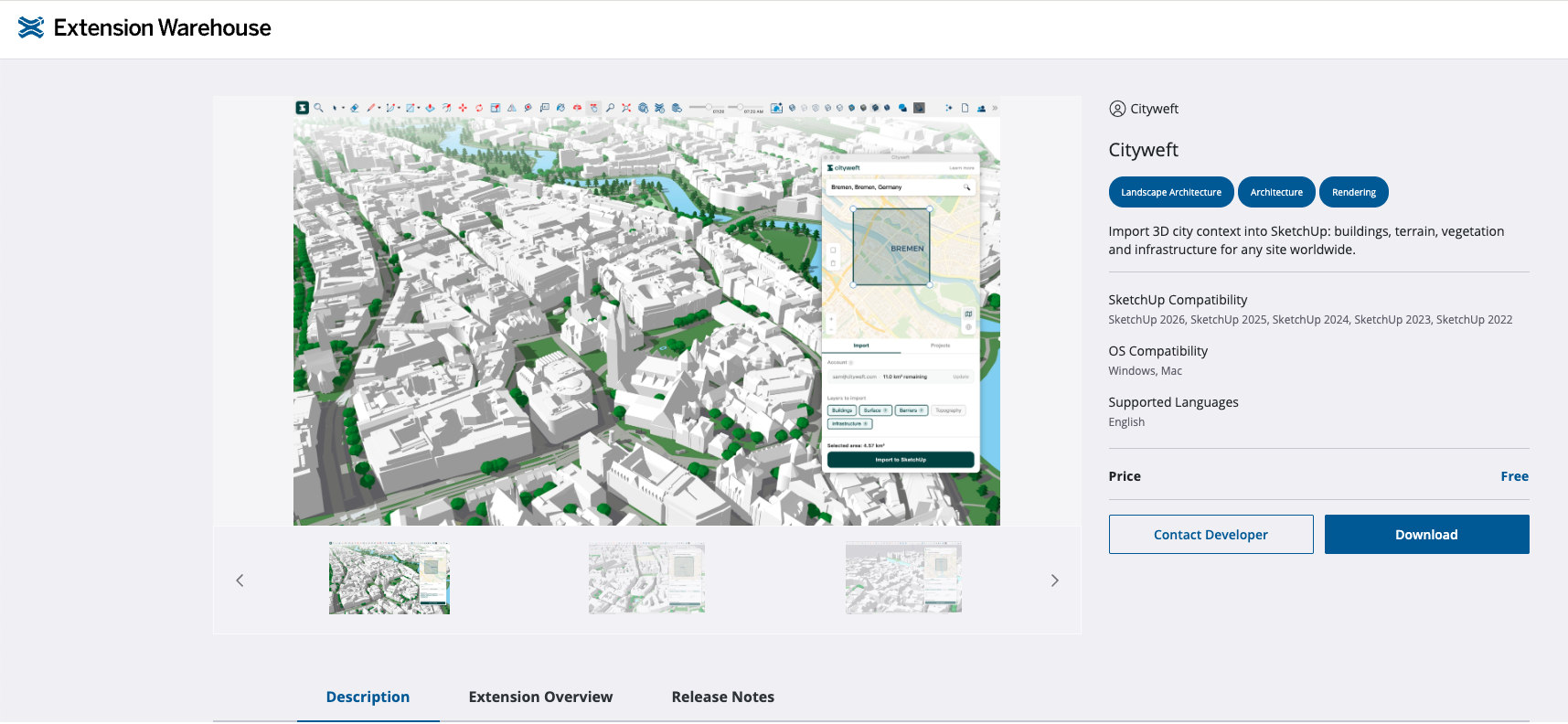
Task: Select the red Move tool in the preview toolbar
Action: tap(463, 108)
